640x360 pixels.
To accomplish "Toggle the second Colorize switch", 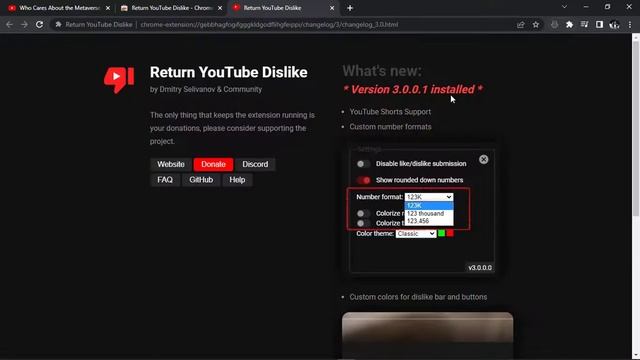I will [x=363, y=223].
